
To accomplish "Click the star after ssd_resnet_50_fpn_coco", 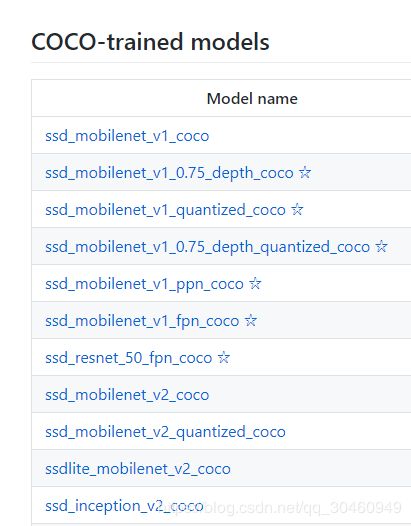I will (224, 358).
